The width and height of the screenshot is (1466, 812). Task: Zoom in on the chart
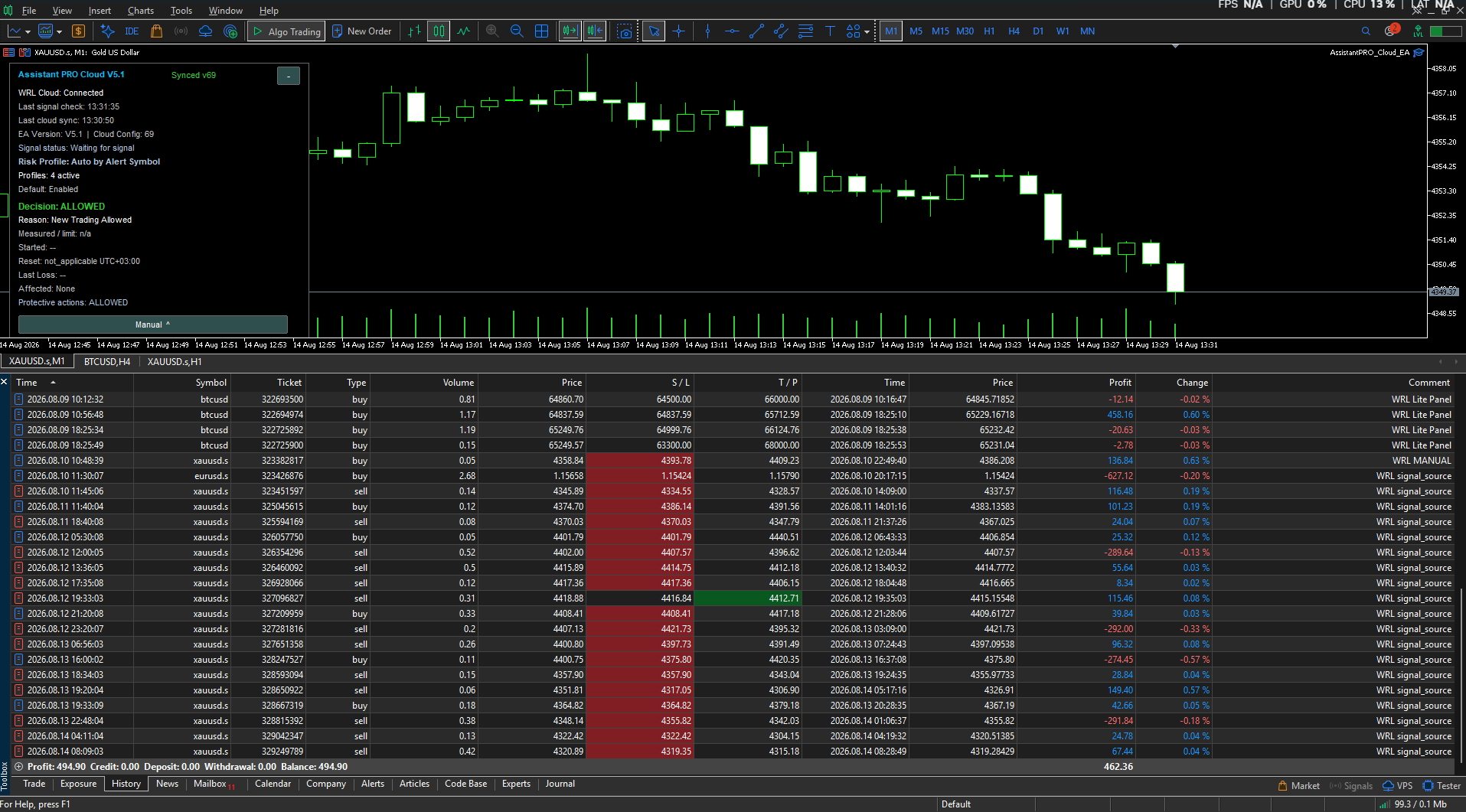[492, 31]
